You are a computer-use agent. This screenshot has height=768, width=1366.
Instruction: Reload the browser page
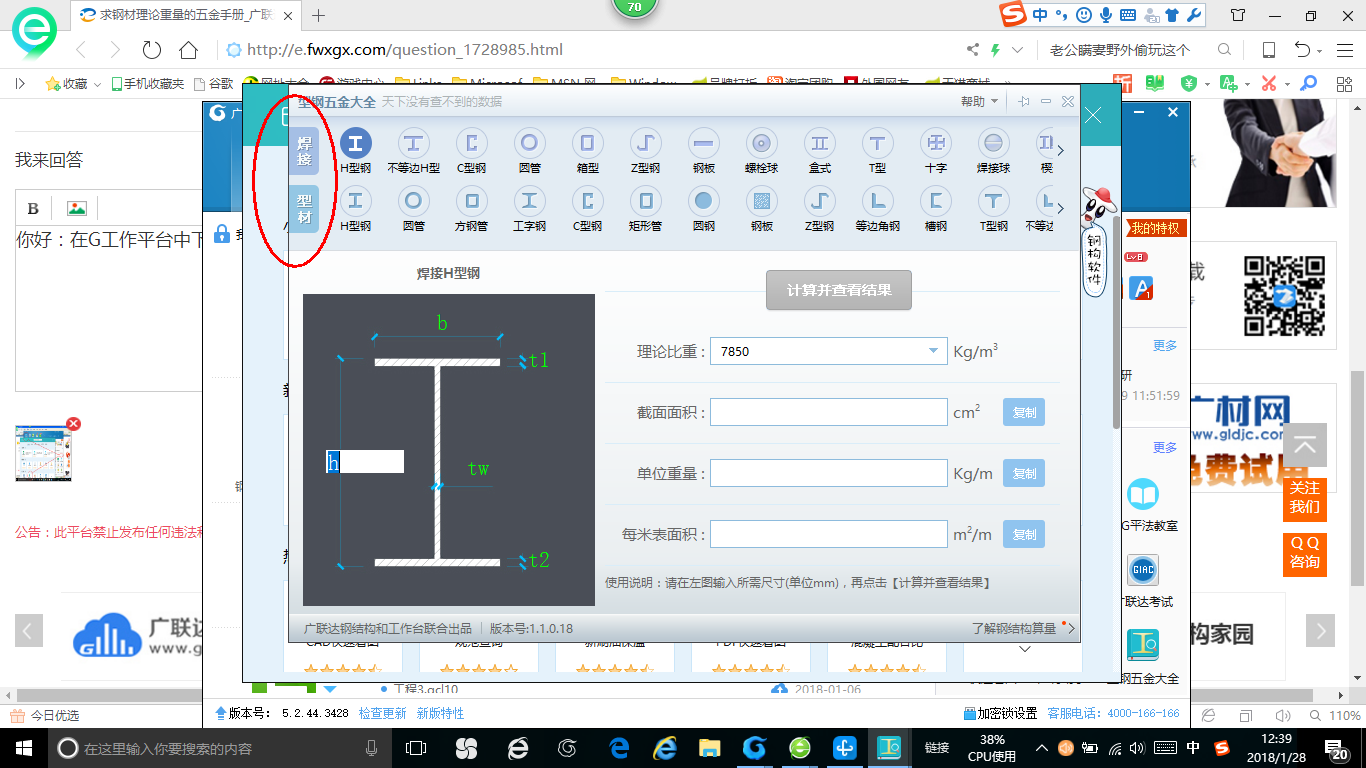pyautogui.click(x=152, y=50)
